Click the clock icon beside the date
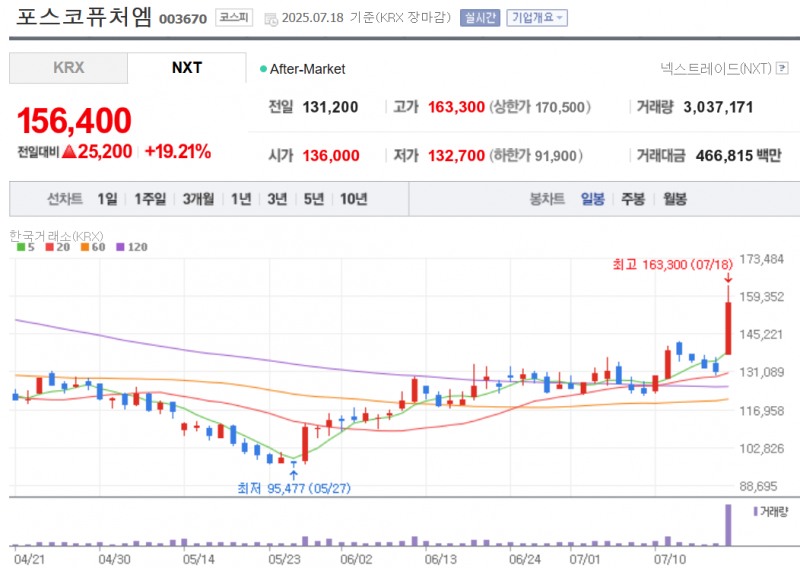 click(270, 19)
